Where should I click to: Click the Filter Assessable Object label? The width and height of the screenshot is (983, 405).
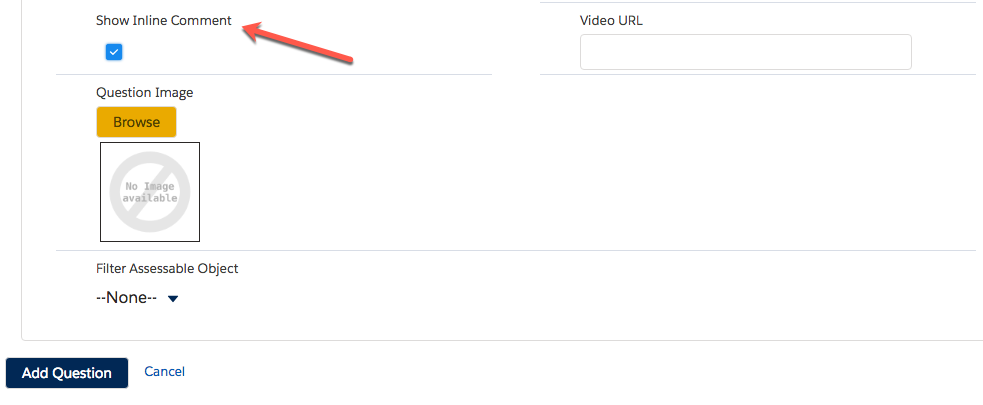167,268
